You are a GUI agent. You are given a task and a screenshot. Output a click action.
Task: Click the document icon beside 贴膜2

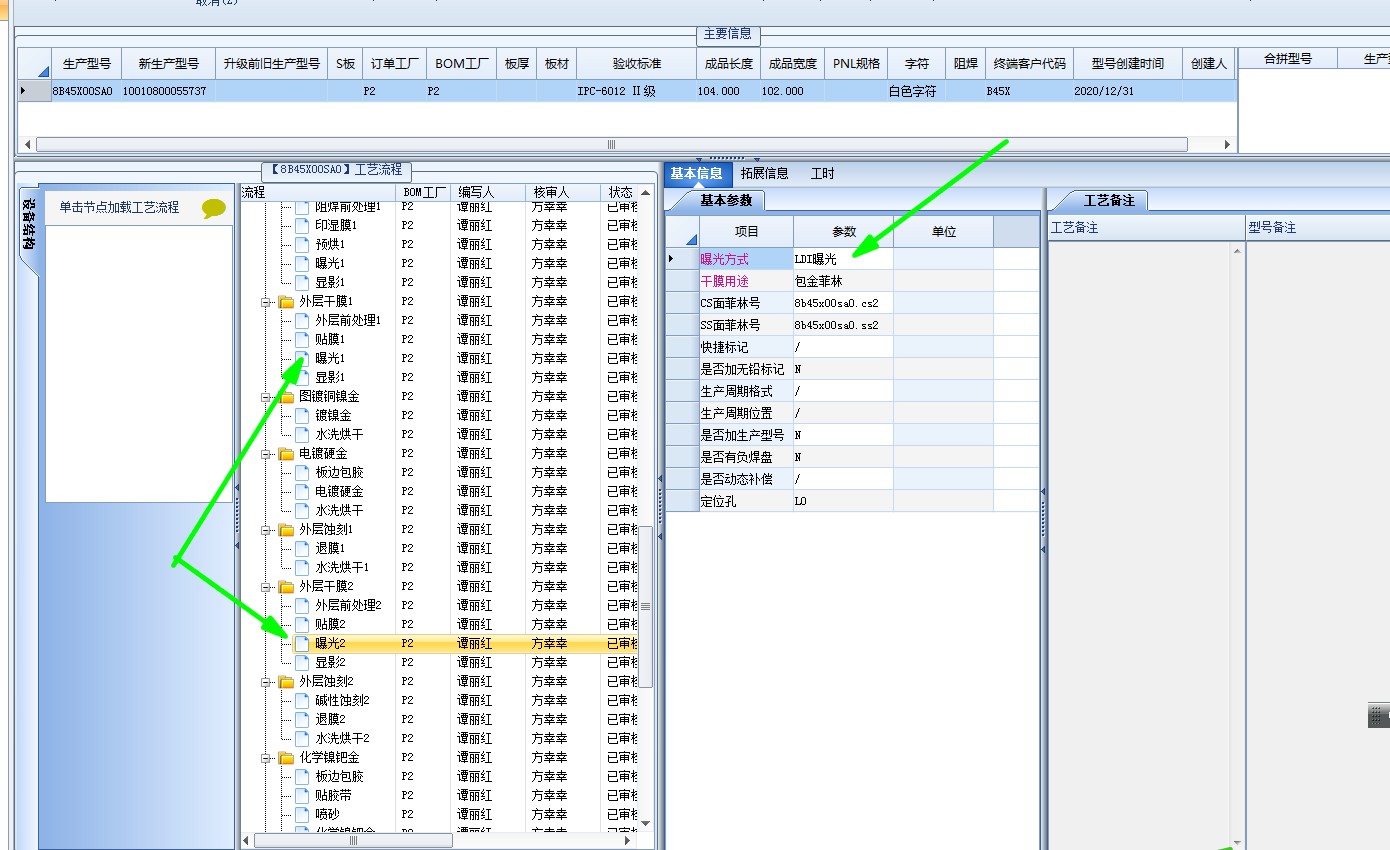302,624
